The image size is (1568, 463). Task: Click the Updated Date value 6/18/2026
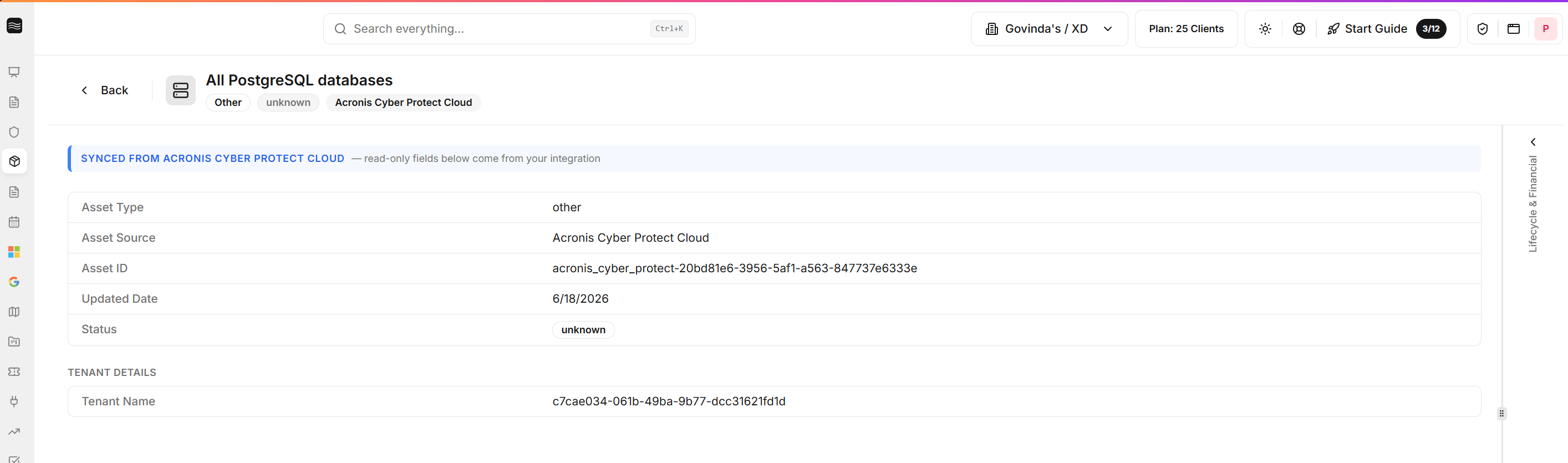pos(580,299)
